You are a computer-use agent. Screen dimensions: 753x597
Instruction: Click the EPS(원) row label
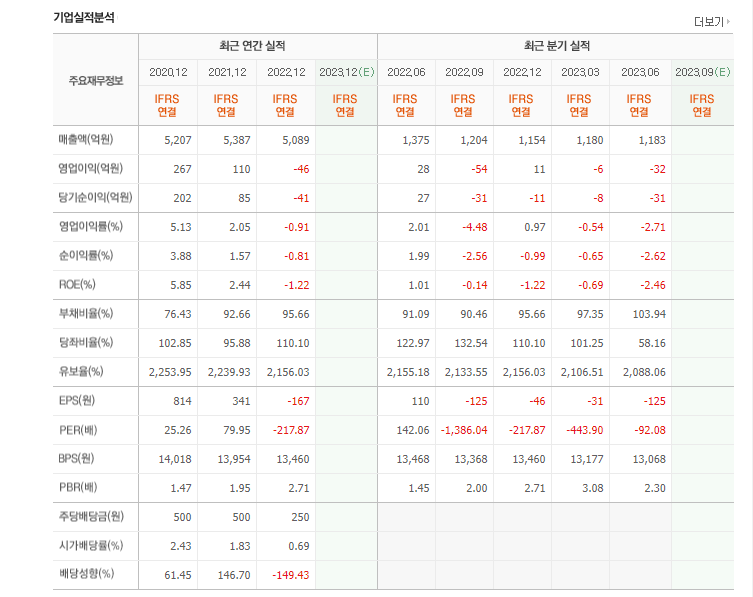[x=77, y=400]
